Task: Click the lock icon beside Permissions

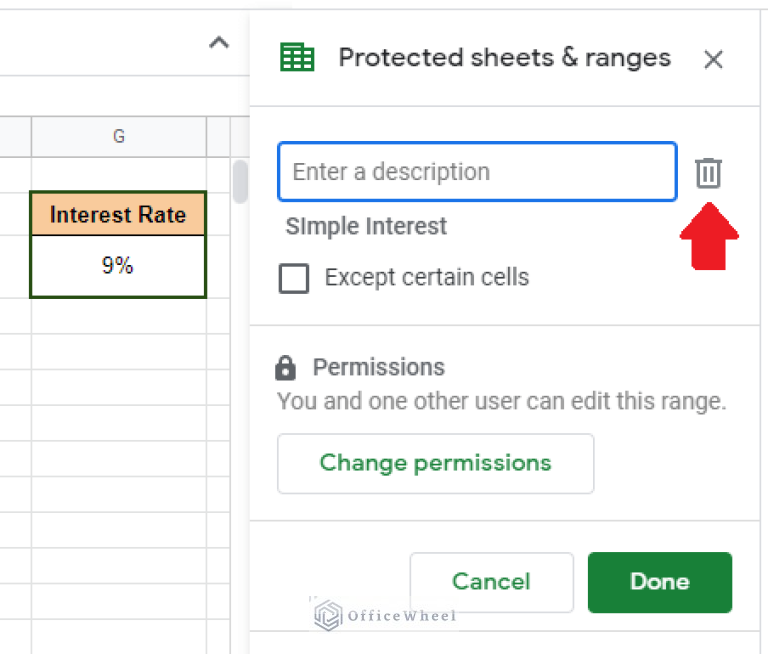Action: coord(286,368)
